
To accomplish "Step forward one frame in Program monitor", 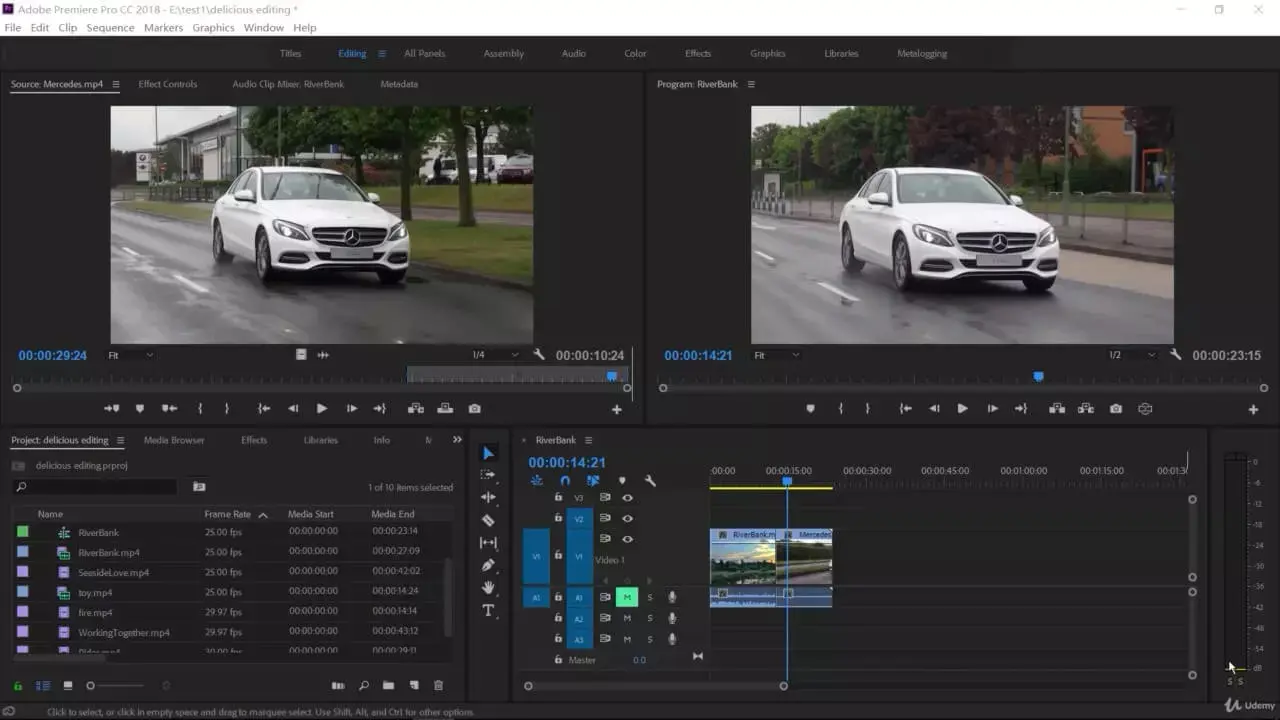I will [992, 409].
